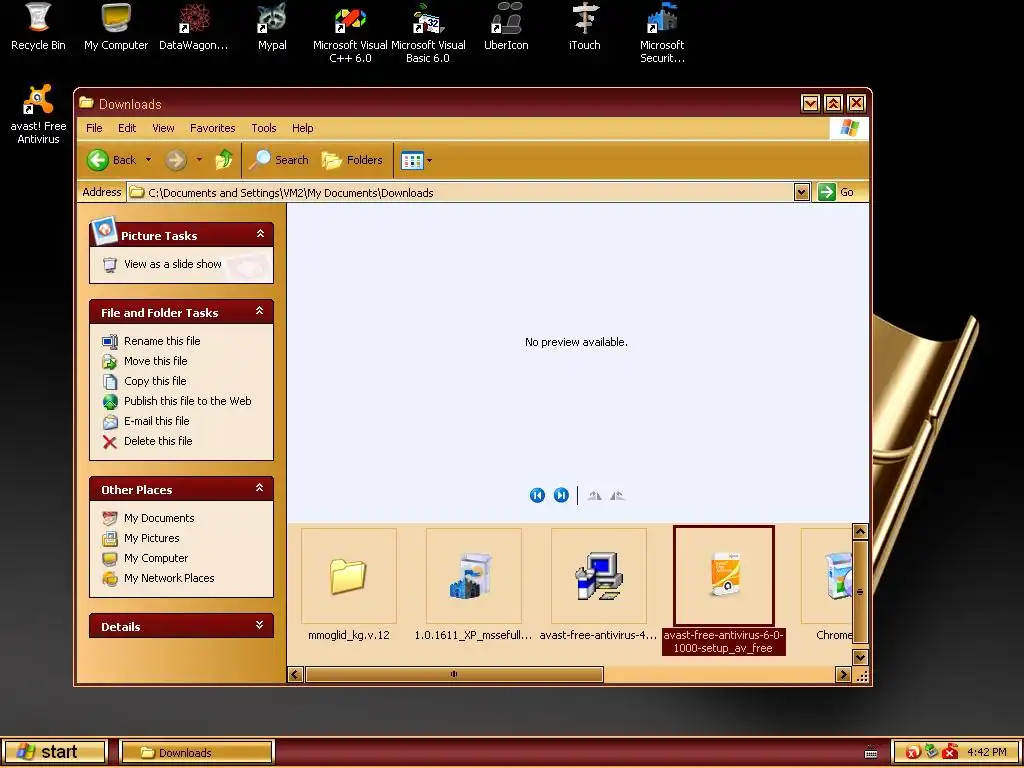Image resolution: width=1024 pixels, height=768 pixels.
Task: Expand the Address bar dropdown
Action: point(802,192)
